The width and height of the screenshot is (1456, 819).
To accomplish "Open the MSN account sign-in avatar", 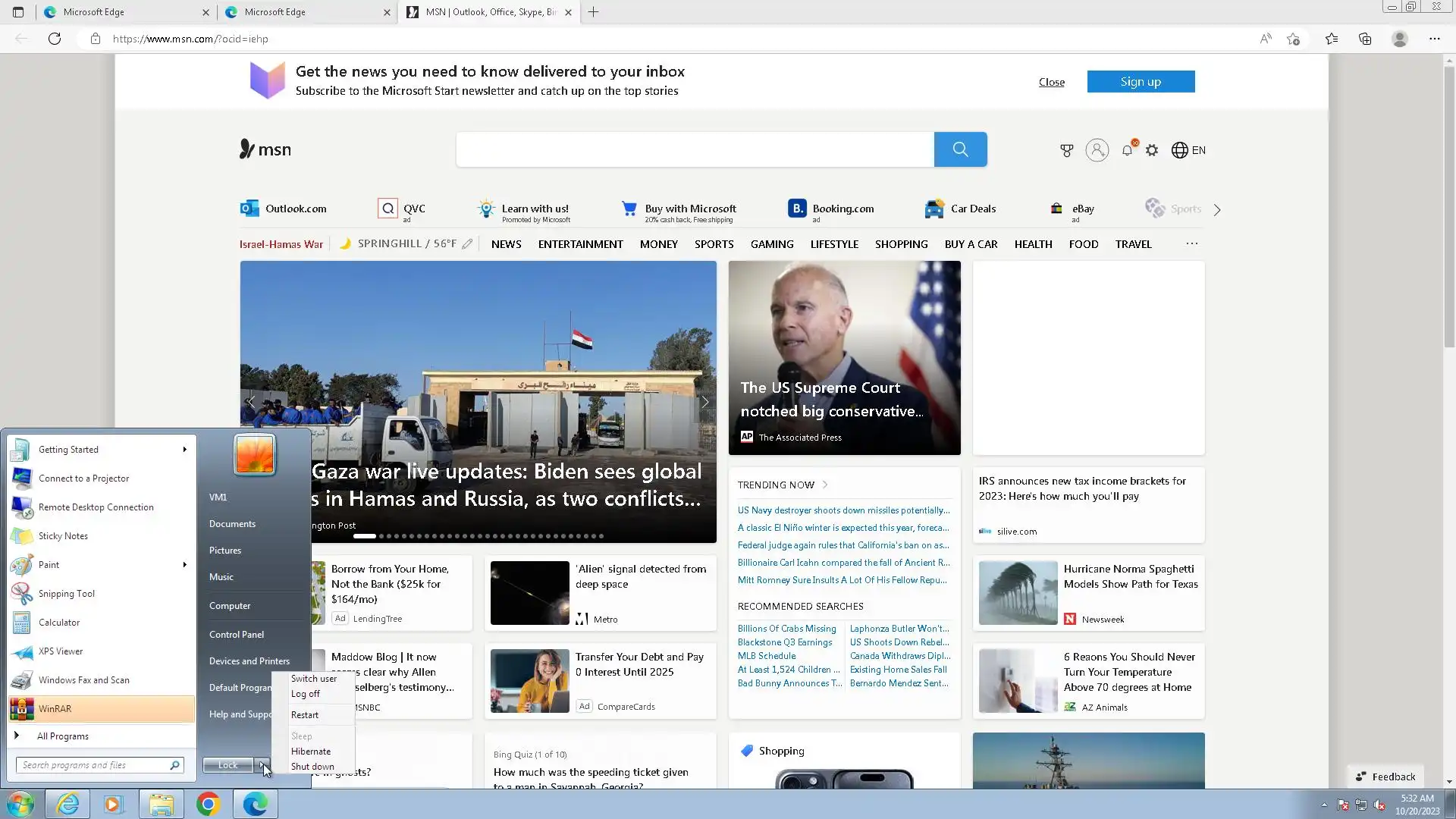I will 1097,150.
